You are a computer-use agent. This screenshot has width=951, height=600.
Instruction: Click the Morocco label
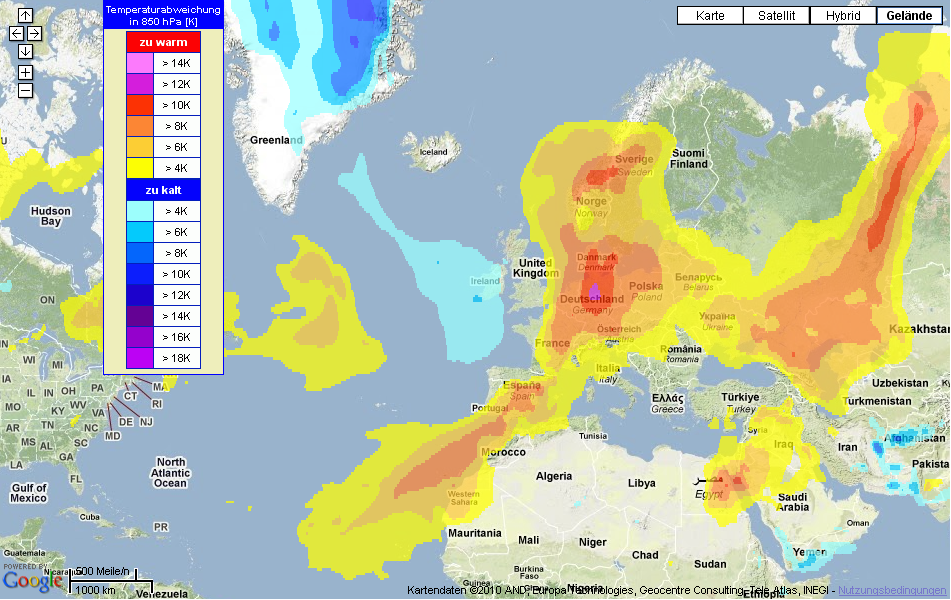click(x=503, y=452)
